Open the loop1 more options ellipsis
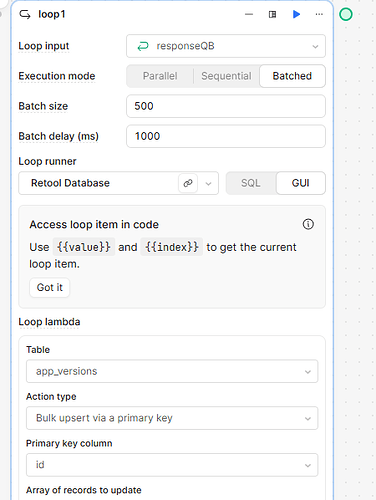376x500 pixels. pos(319,14)
